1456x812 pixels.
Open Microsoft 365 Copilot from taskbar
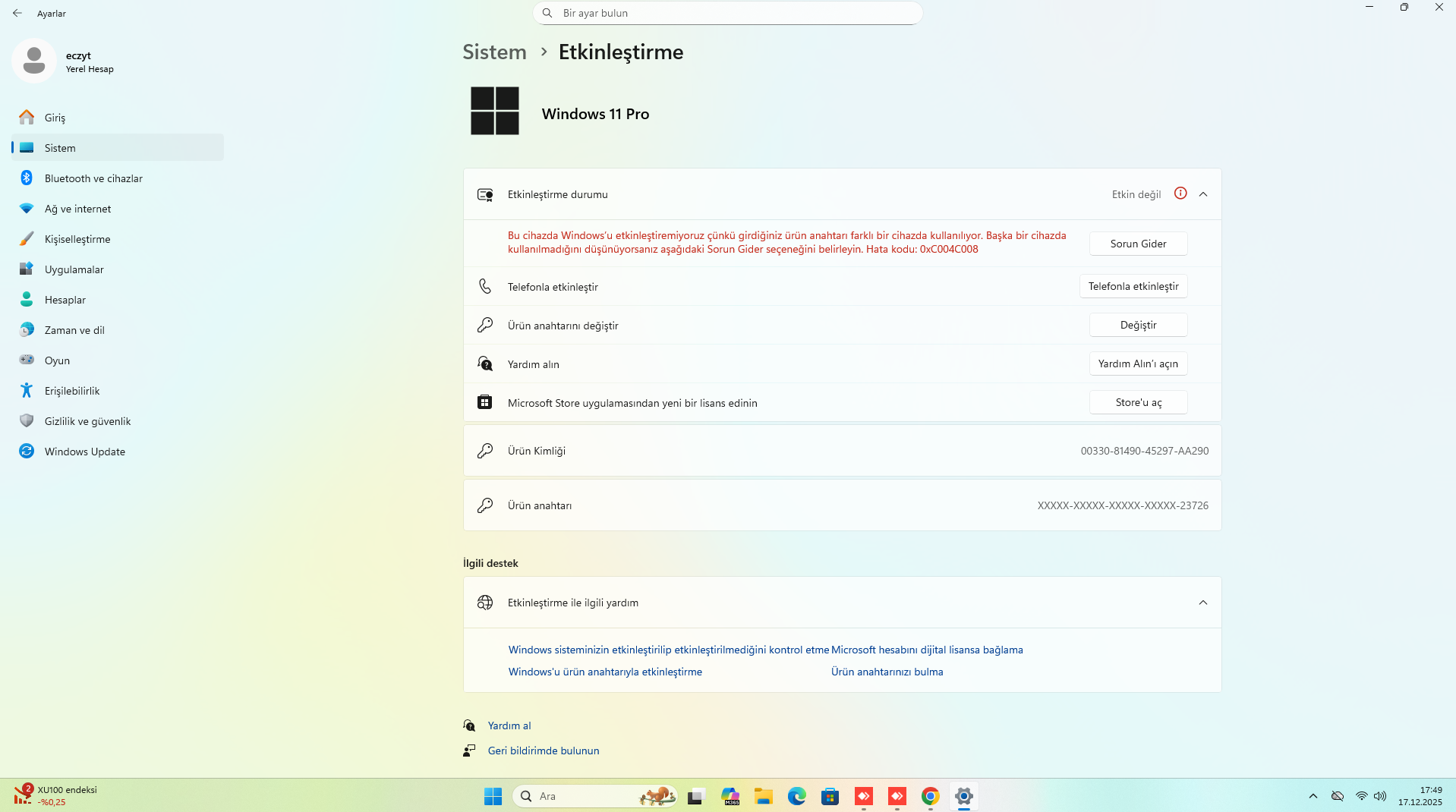point(730,796)
